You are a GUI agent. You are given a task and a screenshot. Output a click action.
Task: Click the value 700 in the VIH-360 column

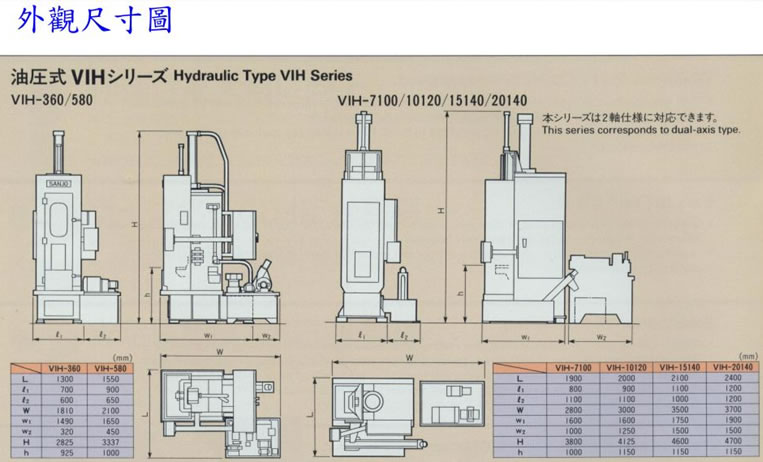(67, 389)
